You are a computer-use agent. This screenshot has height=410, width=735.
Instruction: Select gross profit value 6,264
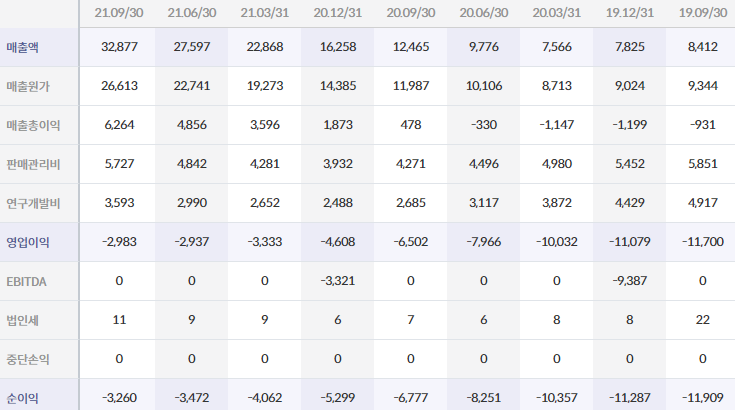point(119,125)
